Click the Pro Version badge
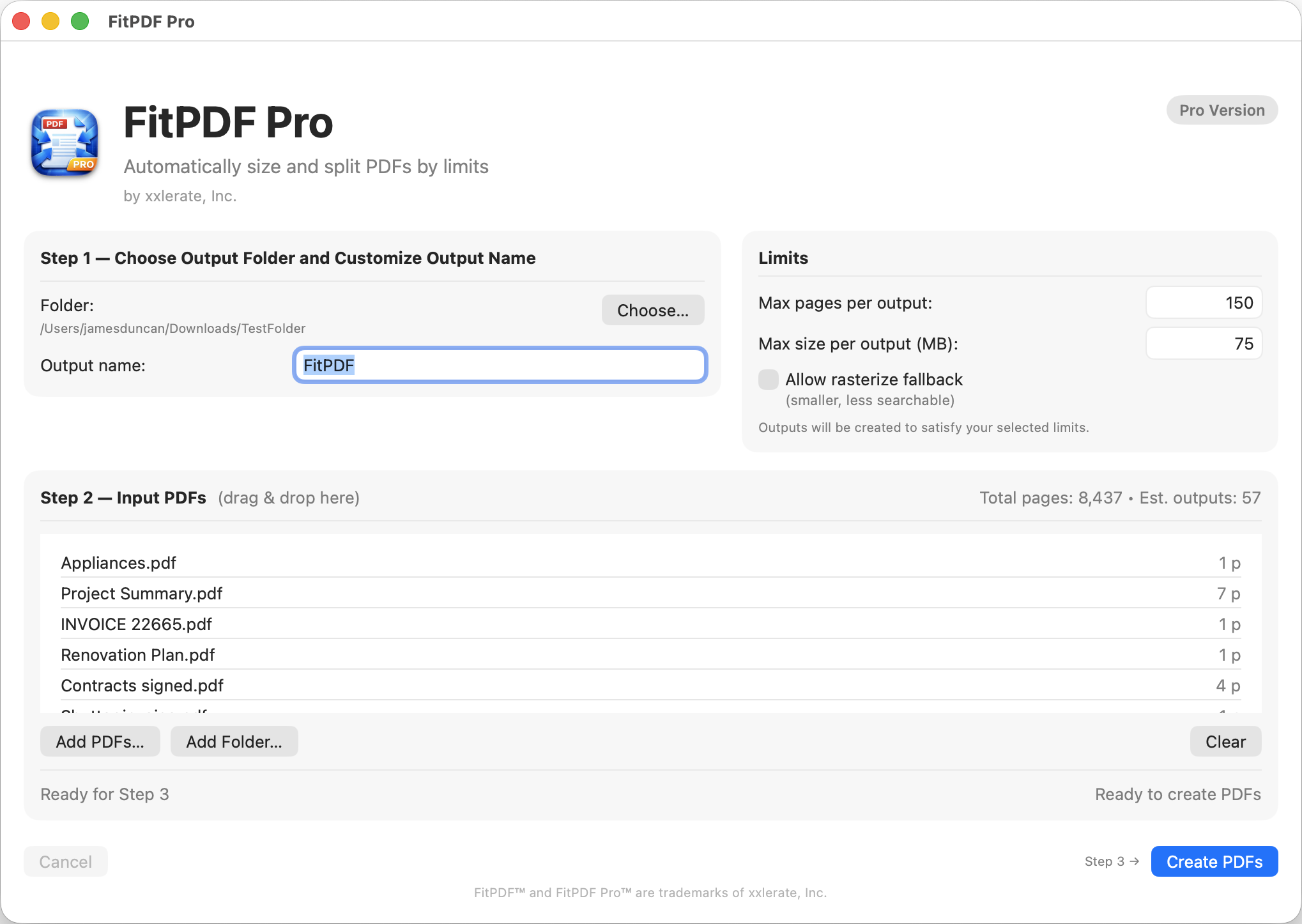 1222,111
